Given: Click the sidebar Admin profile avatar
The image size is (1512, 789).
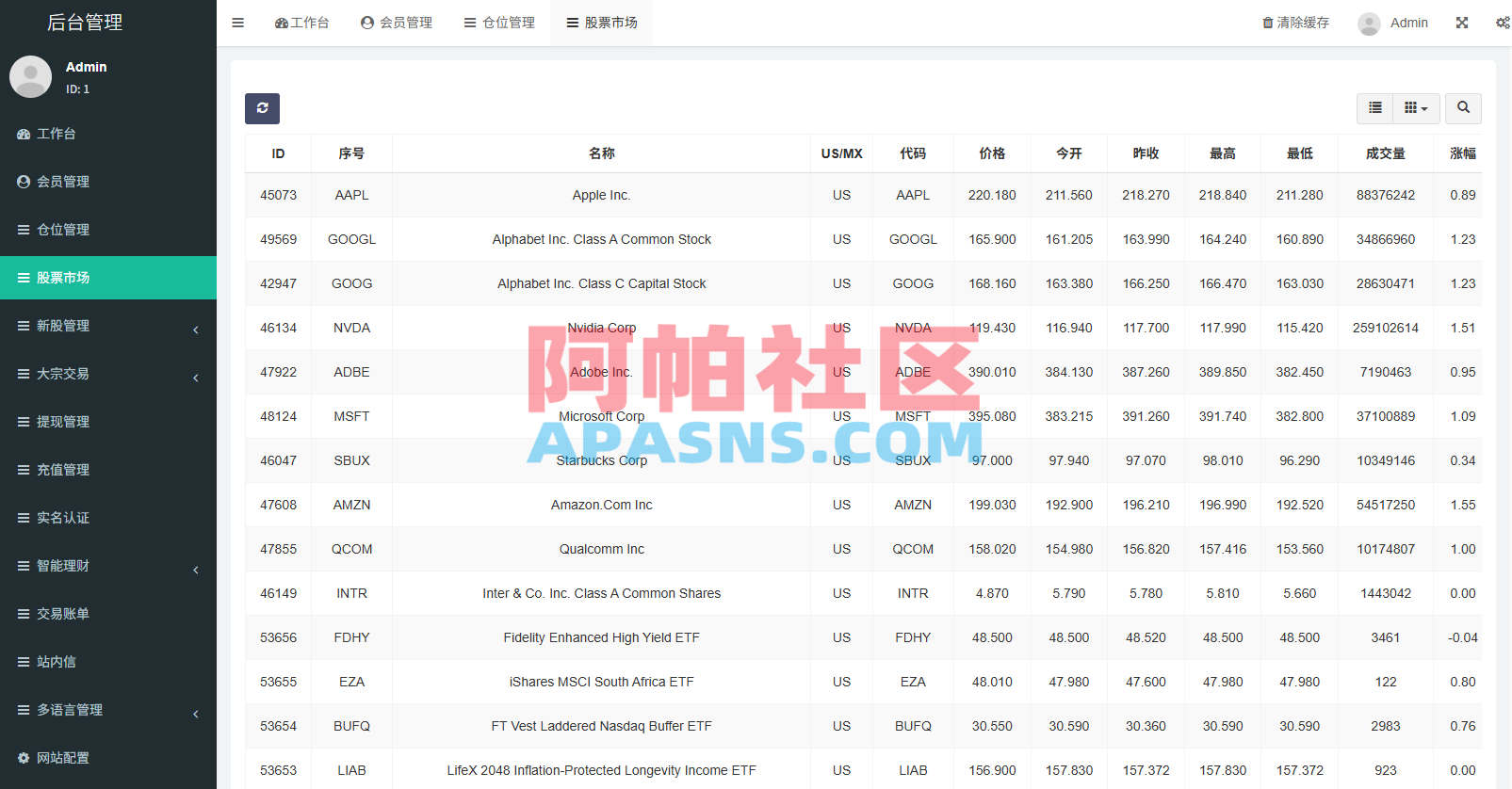Looking at the screenshot, I should (x=30, y=76).
